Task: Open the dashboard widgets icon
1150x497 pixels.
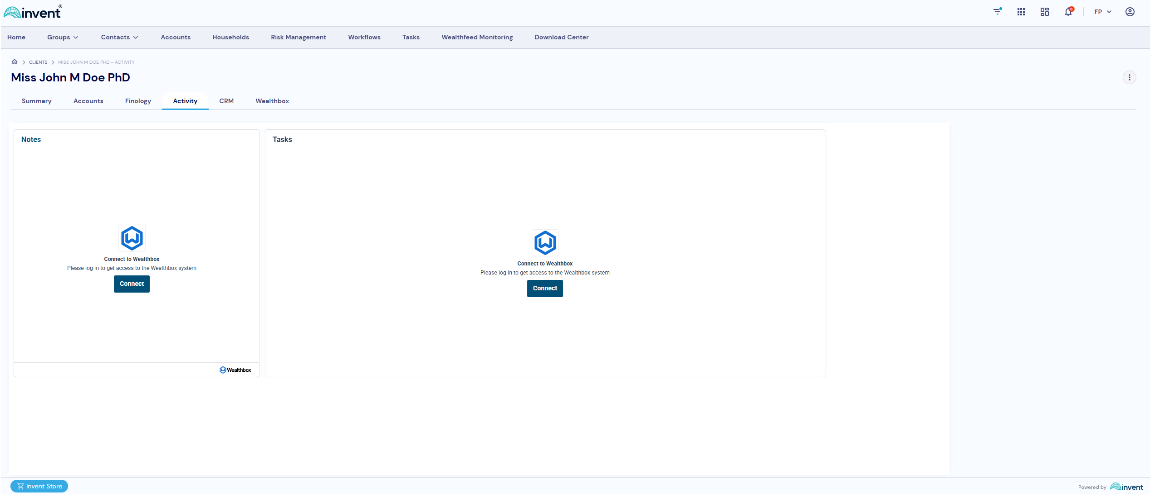Action: tap(1045, 12)
